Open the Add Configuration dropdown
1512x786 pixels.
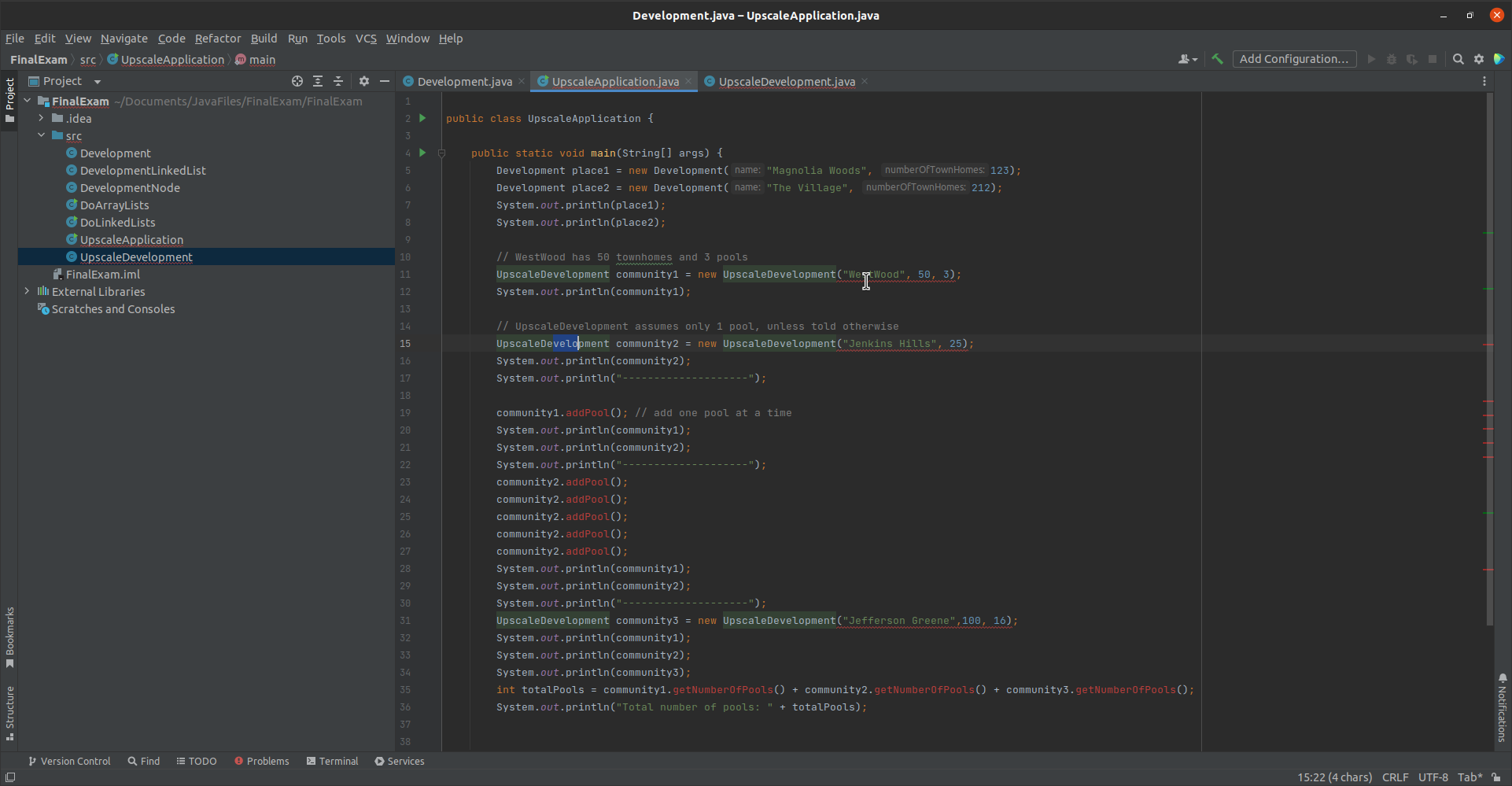click(1294, 59)
